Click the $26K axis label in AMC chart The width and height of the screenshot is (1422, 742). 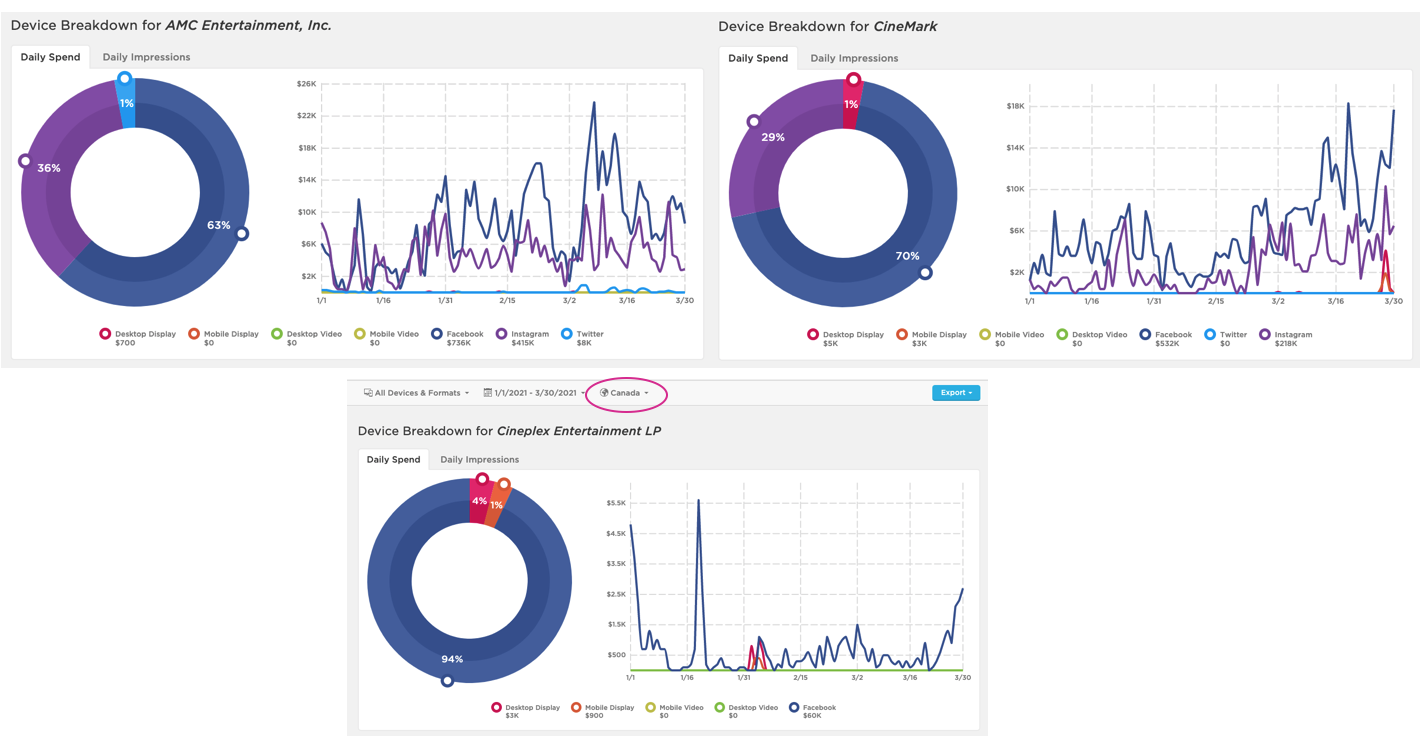point(306,84)
